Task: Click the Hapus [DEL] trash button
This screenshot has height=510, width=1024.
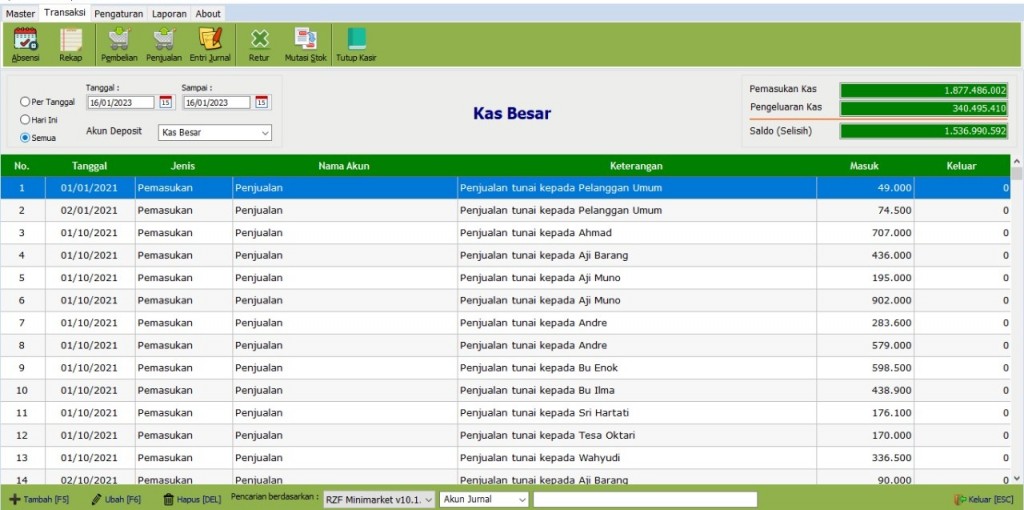Action: click(x=192, y=500)
